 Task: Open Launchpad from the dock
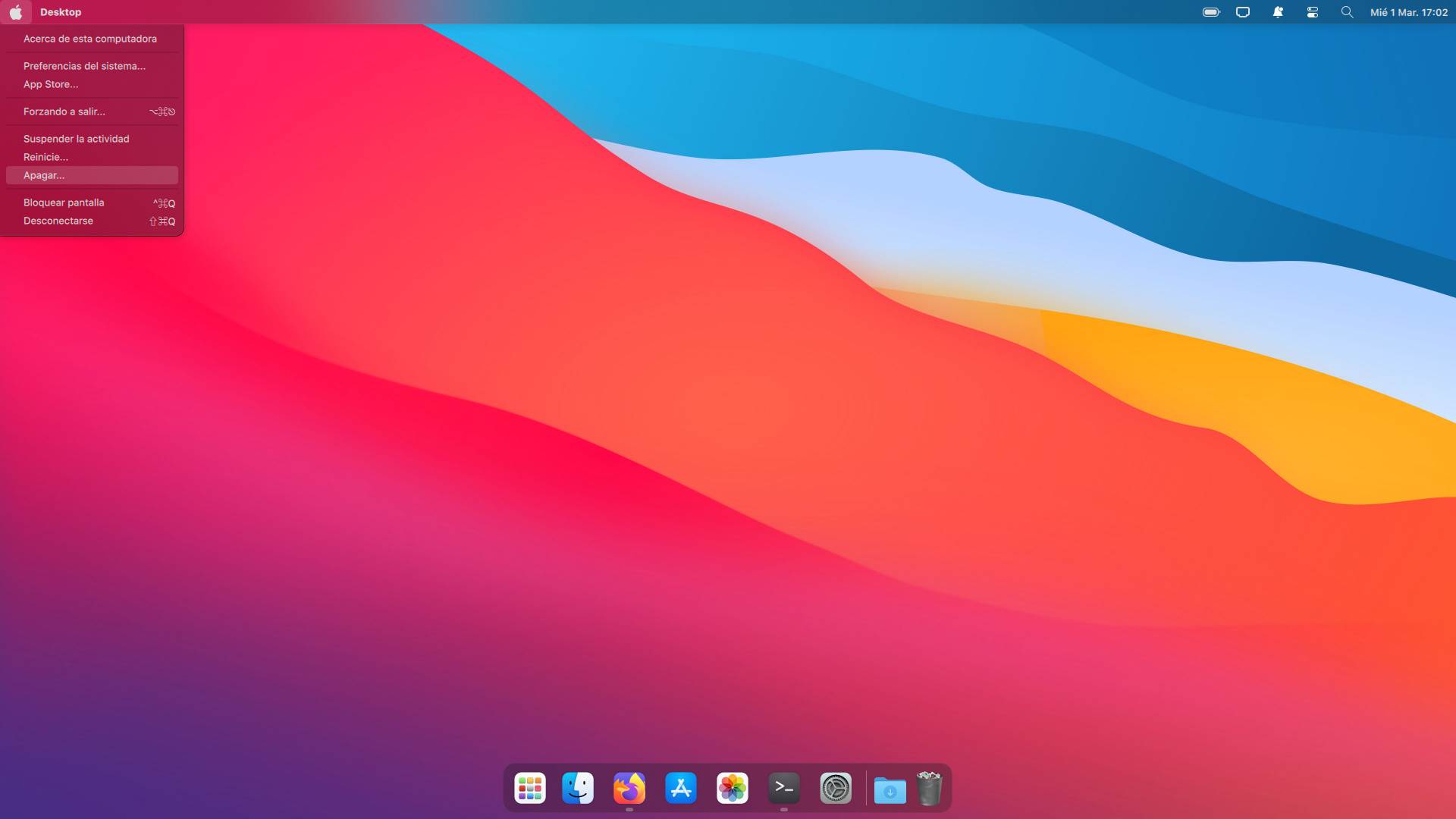pyautogui.click(x=530, y=788)
